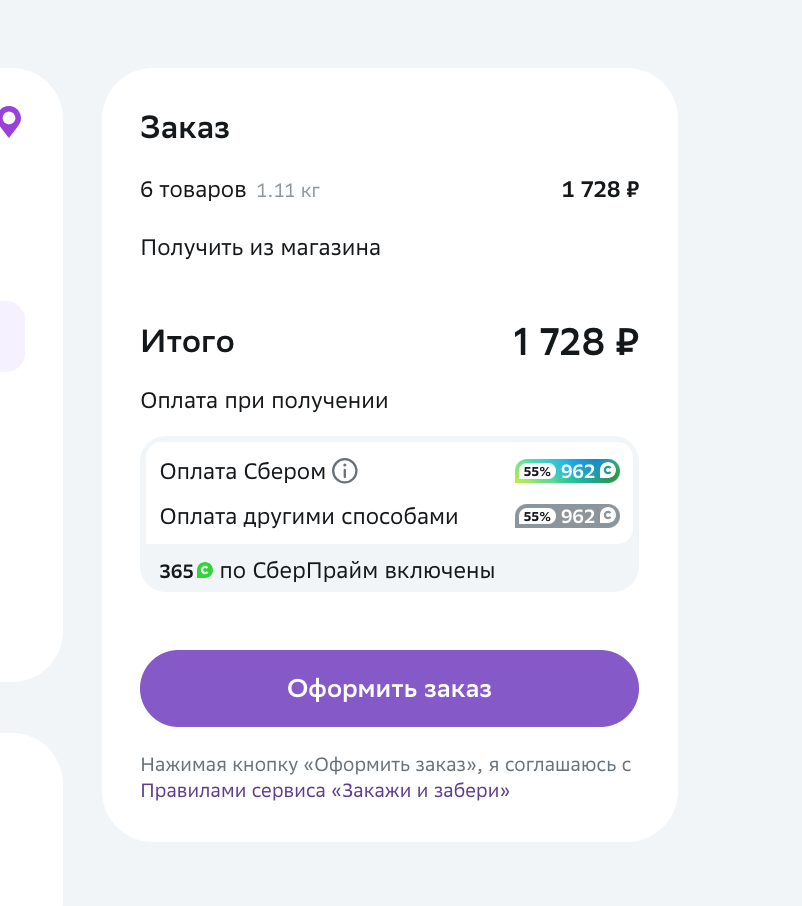The height and width of the screenshot is (906, 802).
Task: Select the Оплата Сбером row
Action: click(x=389, y=471)
